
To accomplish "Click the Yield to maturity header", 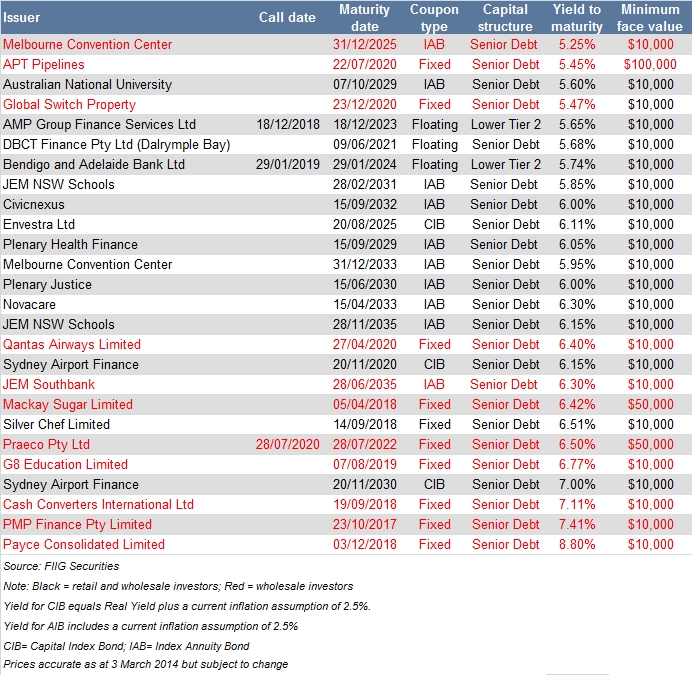I will 577,17.
